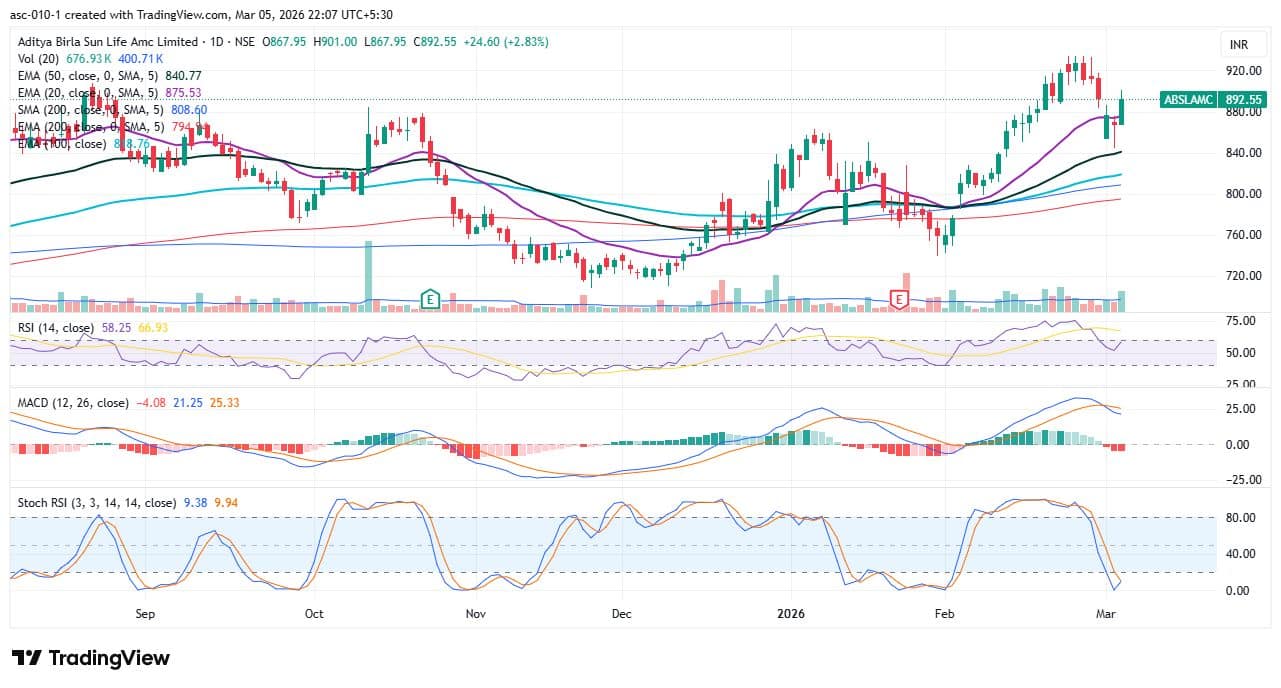Screen dimensions: 1281x688
Task: Click the 920.00 price axis label
Action: click(1244, 71)
